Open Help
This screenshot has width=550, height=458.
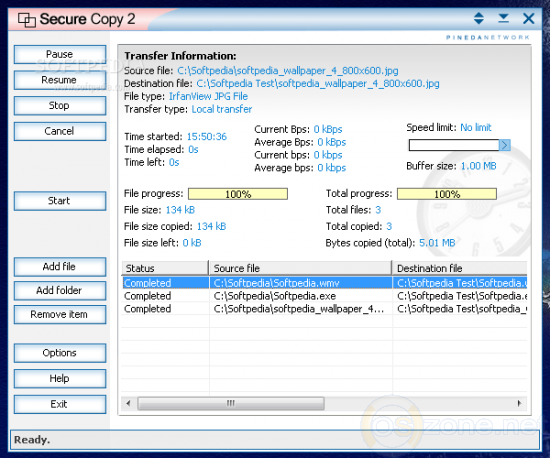coord(60,378)
